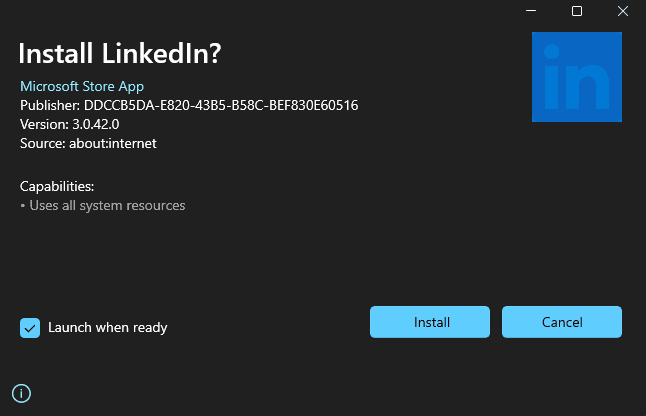Maximize the installer window

577,11
